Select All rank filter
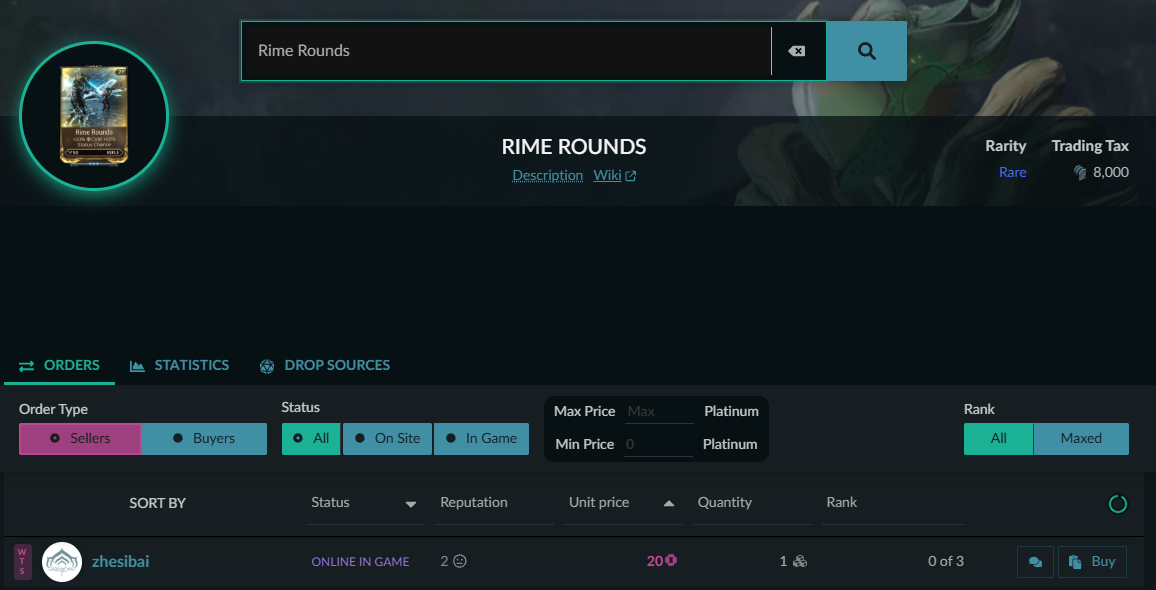Viewport: 1156px width, 590px height. point(998,439)
